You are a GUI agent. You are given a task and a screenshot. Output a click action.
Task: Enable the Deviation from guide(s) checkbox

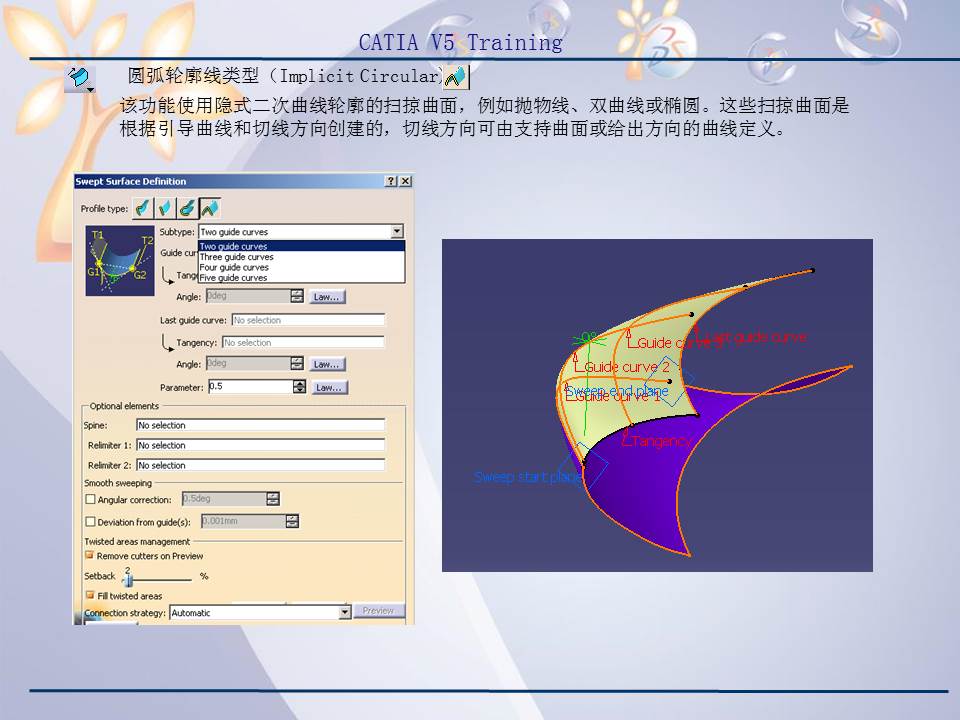[89, 521]
